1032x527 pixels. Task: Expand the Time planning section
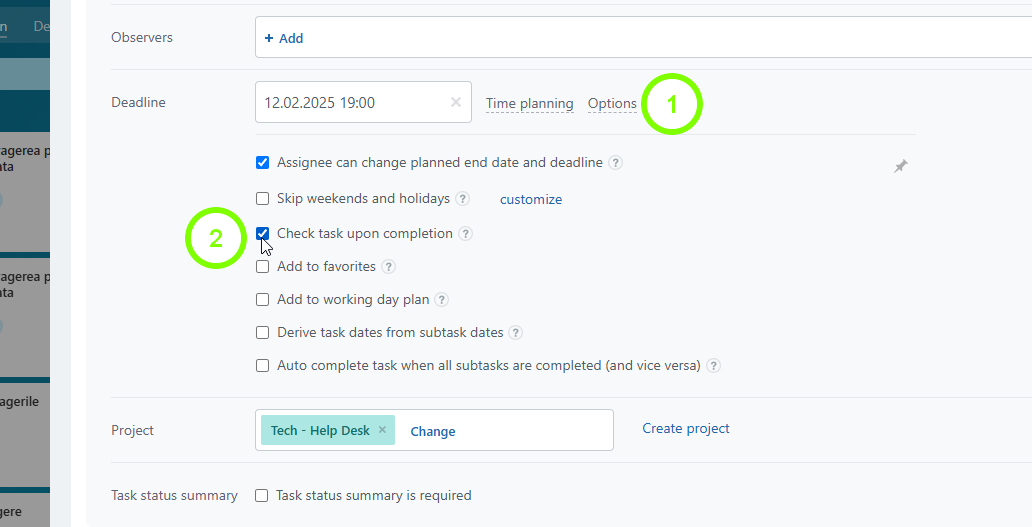coord(529,103)
